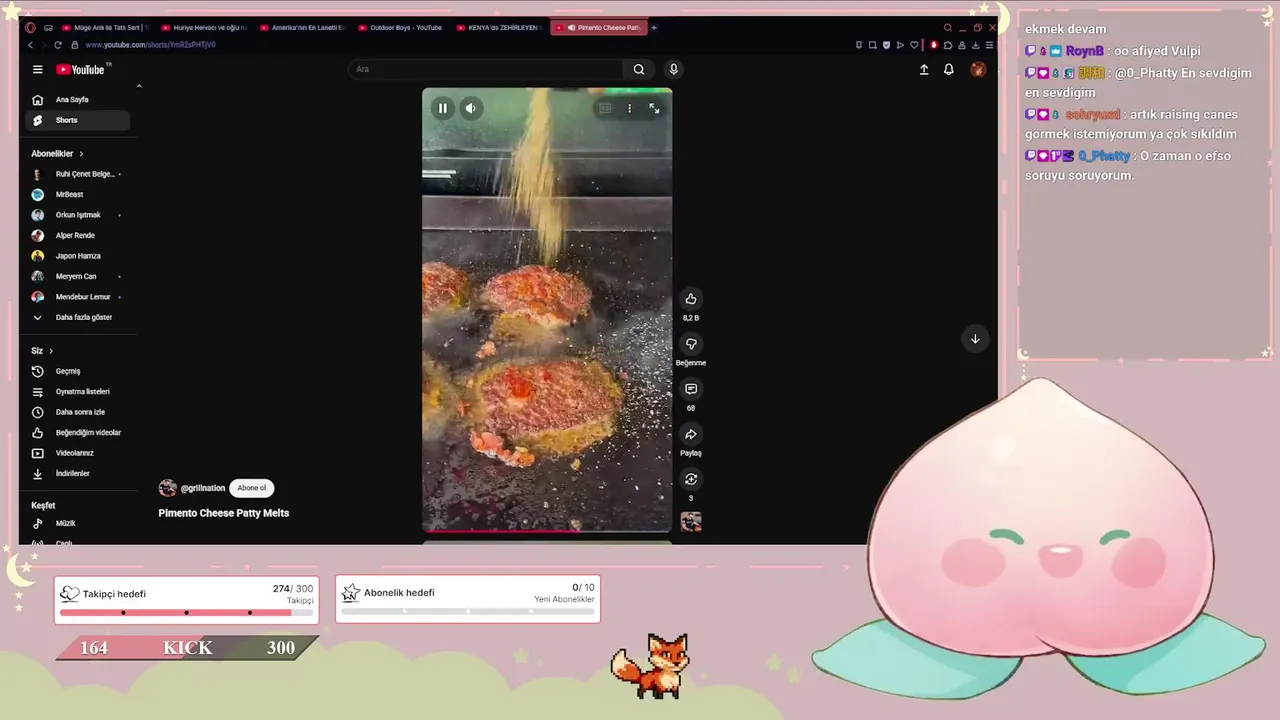Open Videolarınız in sidebar

click(x=78, y=453)
